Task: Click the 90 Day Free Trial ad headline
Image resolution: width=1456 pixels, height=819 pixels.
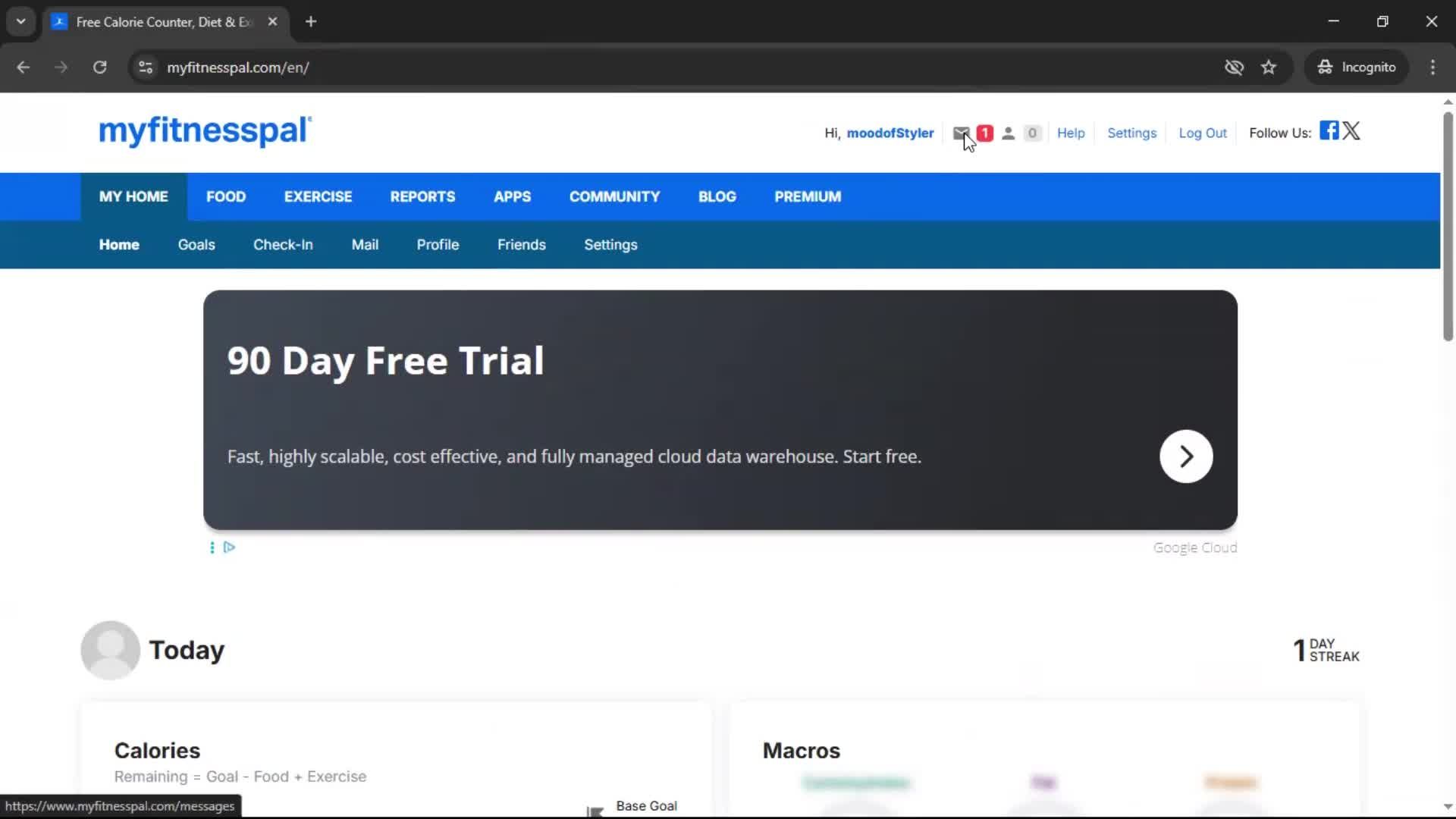Action: (385, 361)
